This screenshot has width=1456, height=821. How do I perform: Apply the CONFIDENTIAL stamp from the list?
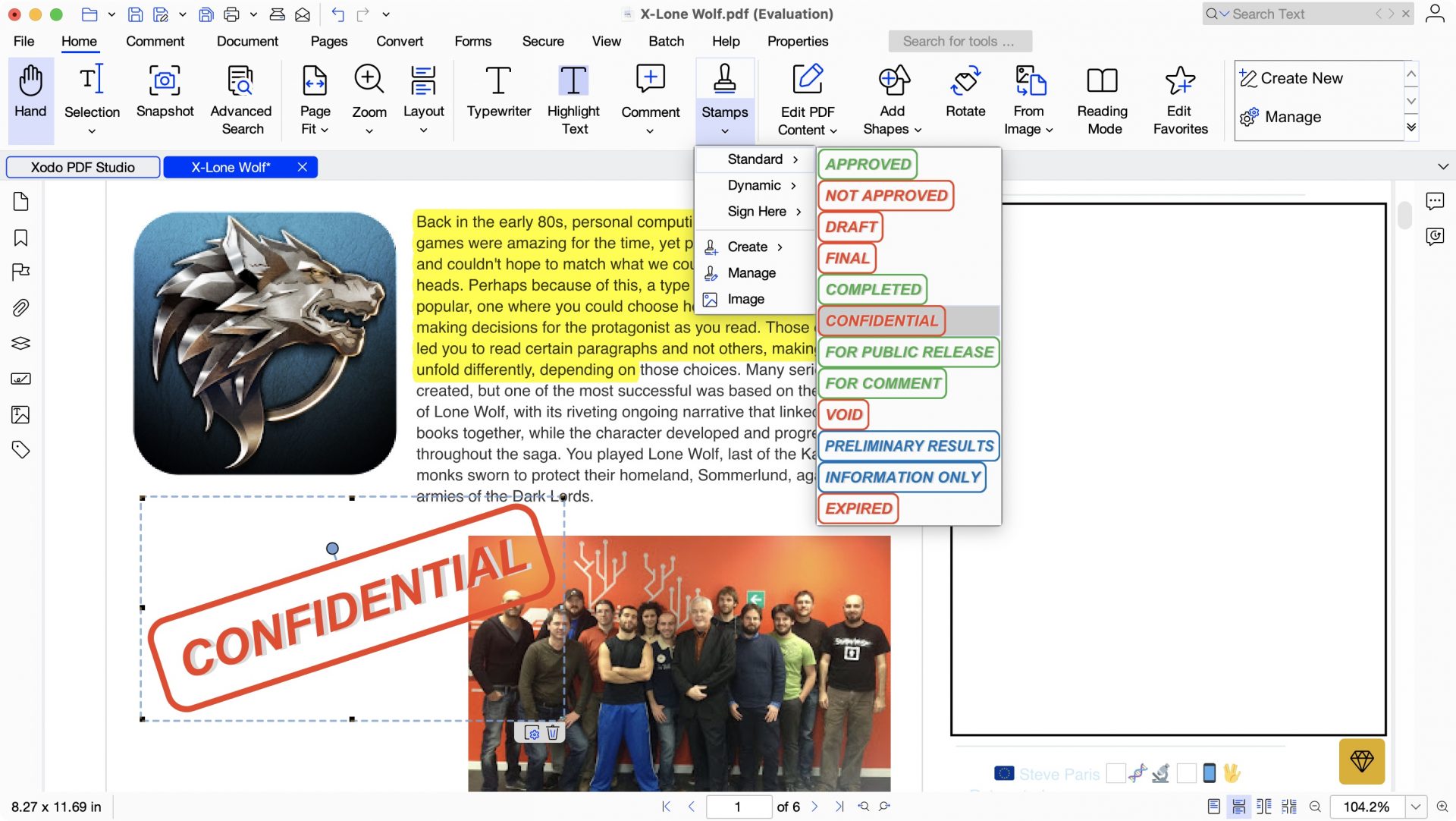880,320
